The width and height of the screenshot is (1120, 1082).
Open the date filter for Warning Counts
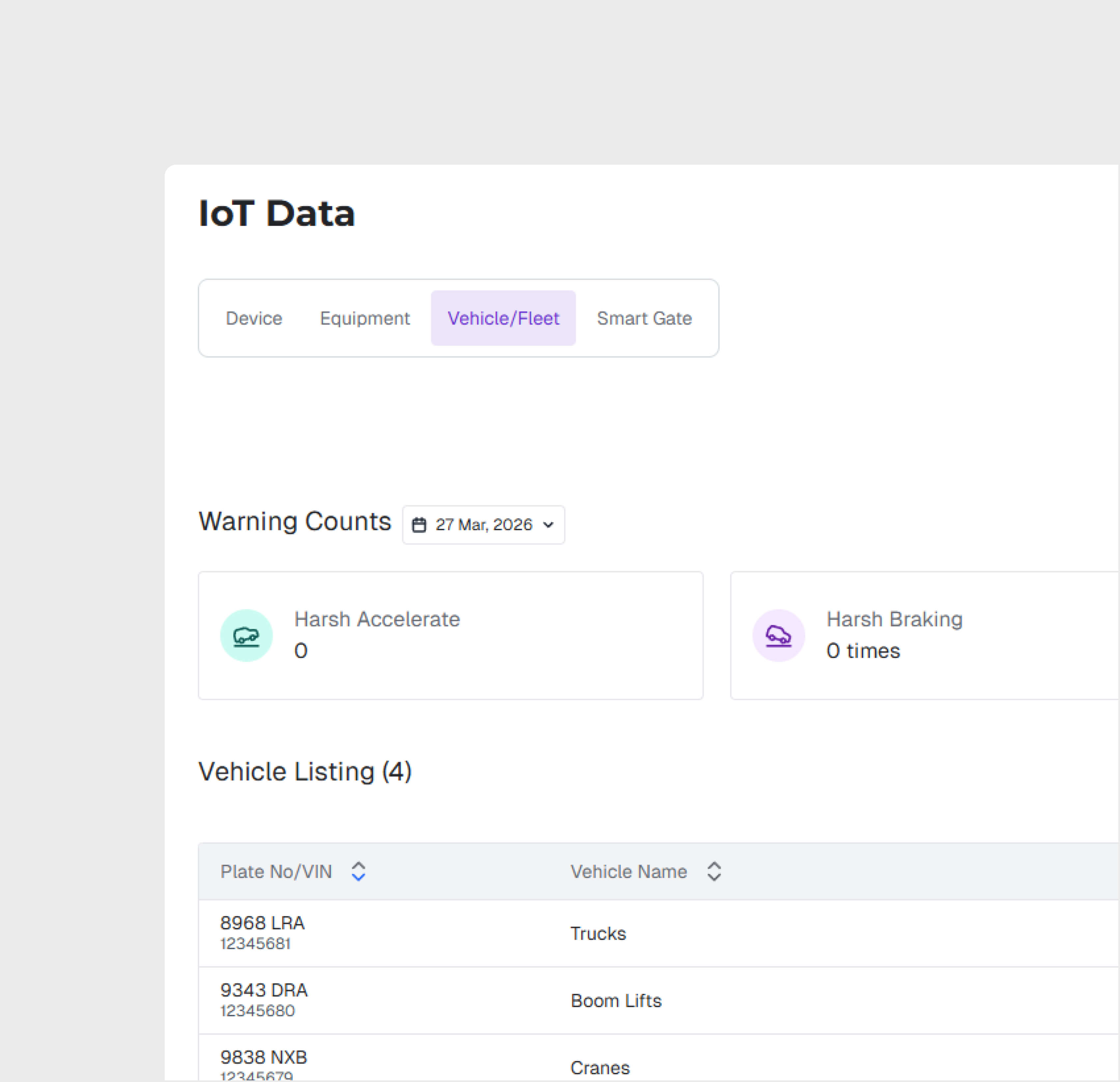483,524
